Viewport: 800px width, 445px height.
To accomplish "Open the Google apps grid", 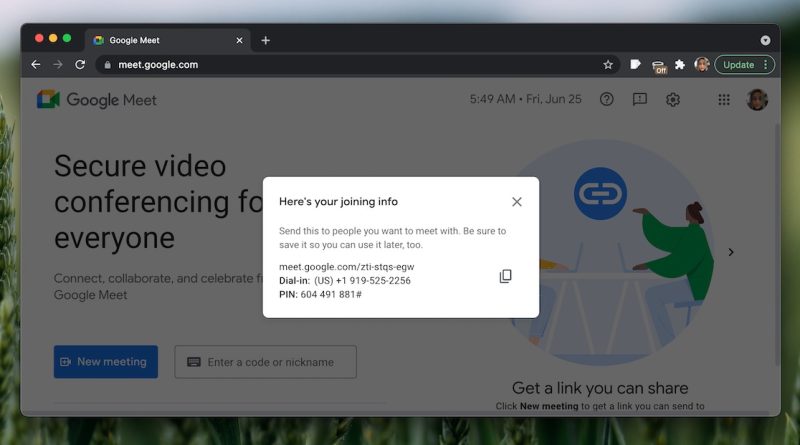I will [724, 100].
